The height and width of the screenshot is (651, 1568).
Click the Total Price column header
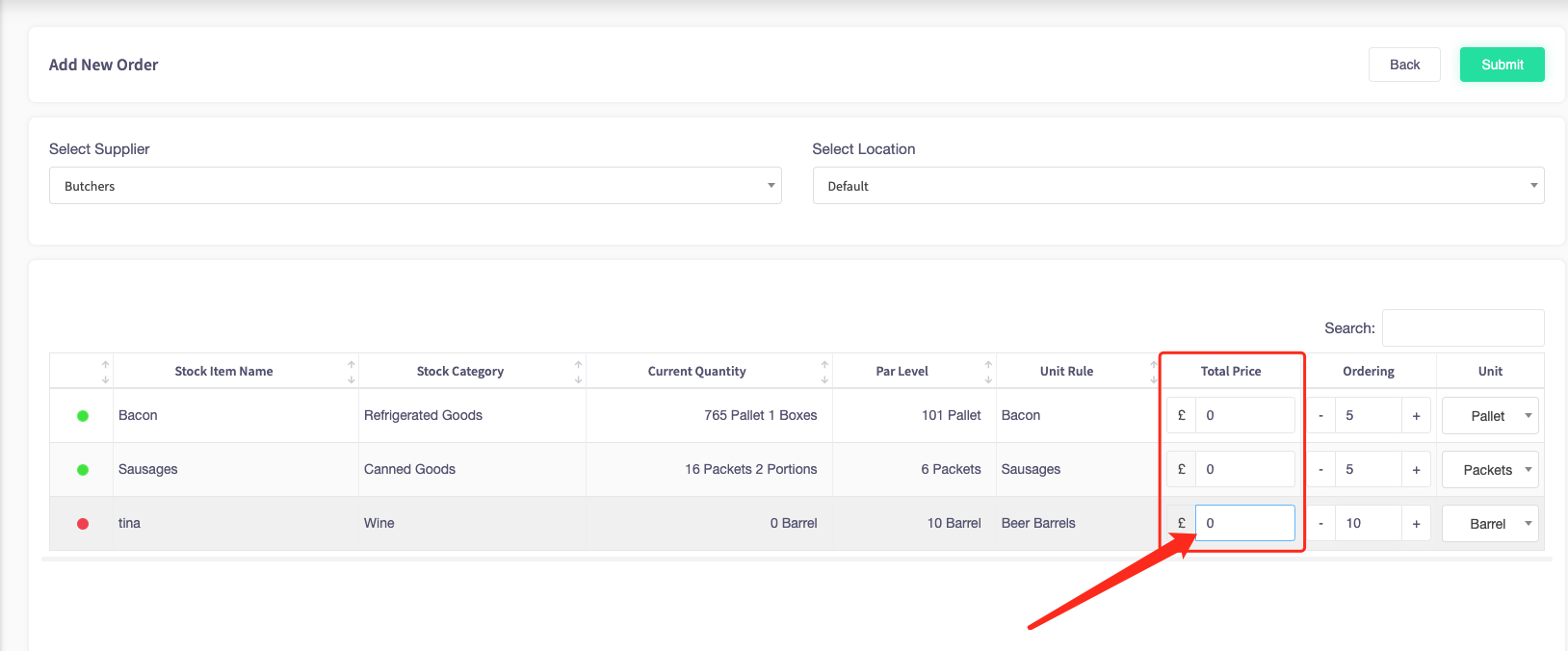pyautogui.click(x=1231, y=371)
